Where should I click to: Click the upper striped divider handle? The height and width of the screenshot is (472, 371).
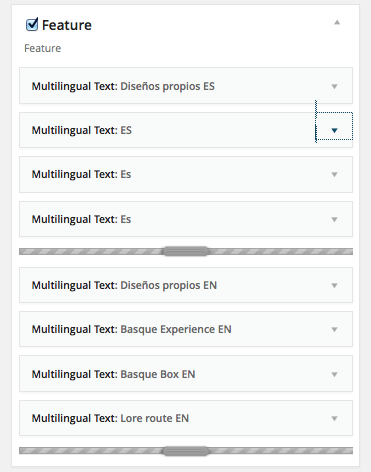tap(185, 251)
